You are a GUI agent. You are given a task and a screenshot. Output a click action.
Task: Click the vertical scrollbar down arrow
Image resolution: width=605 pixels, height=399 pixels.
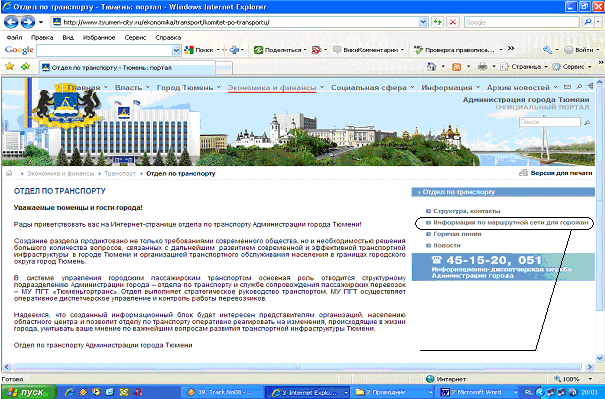click(x=599, y=358)
